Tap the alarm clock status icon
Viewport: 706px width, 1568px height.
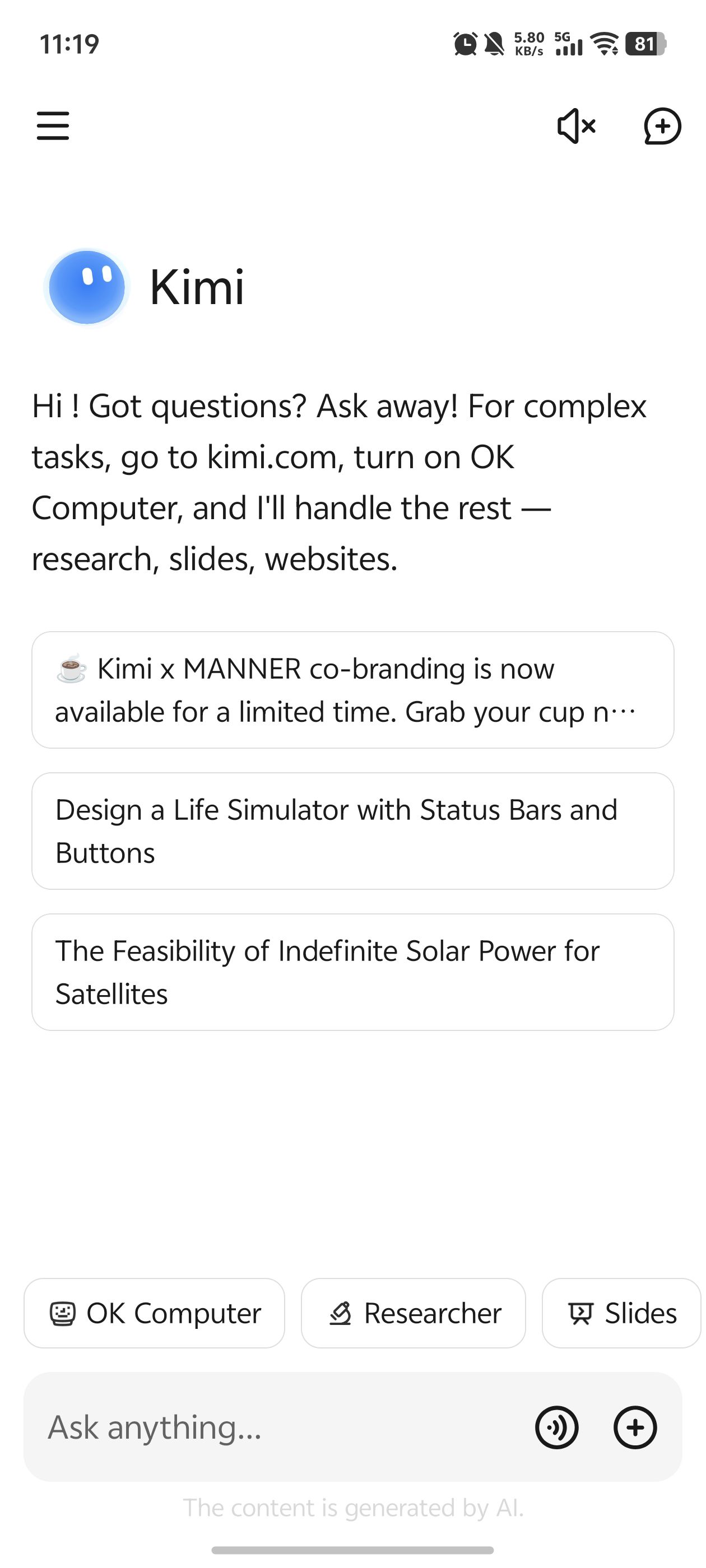(466, 44)
